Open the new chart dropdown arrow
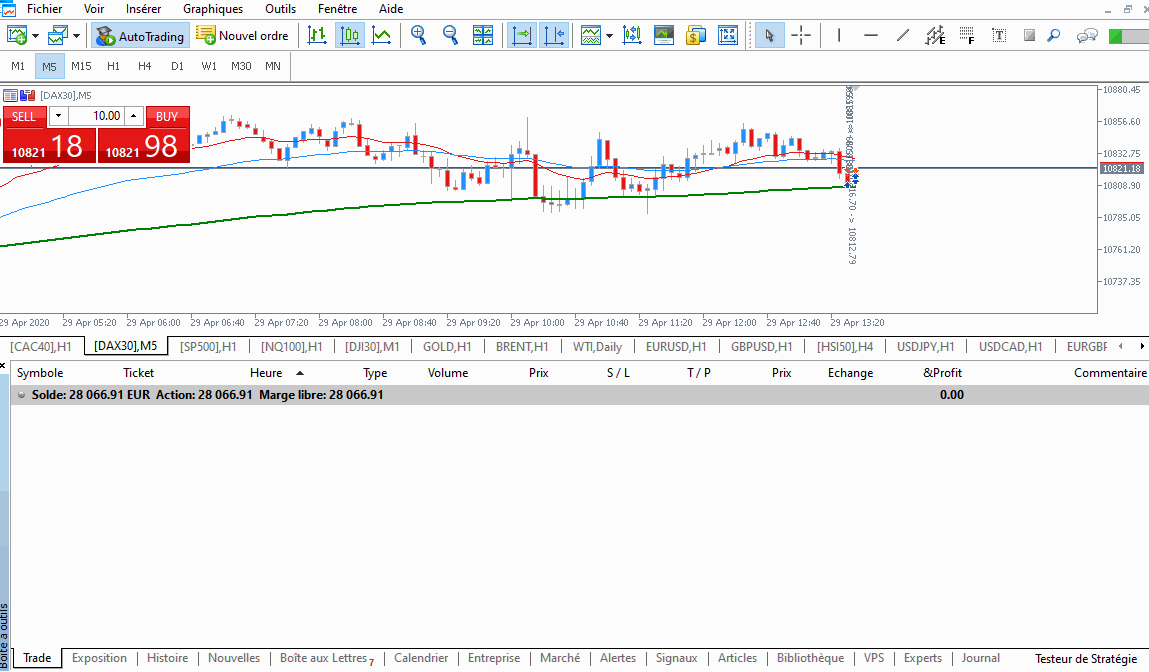 pos(36,36)
